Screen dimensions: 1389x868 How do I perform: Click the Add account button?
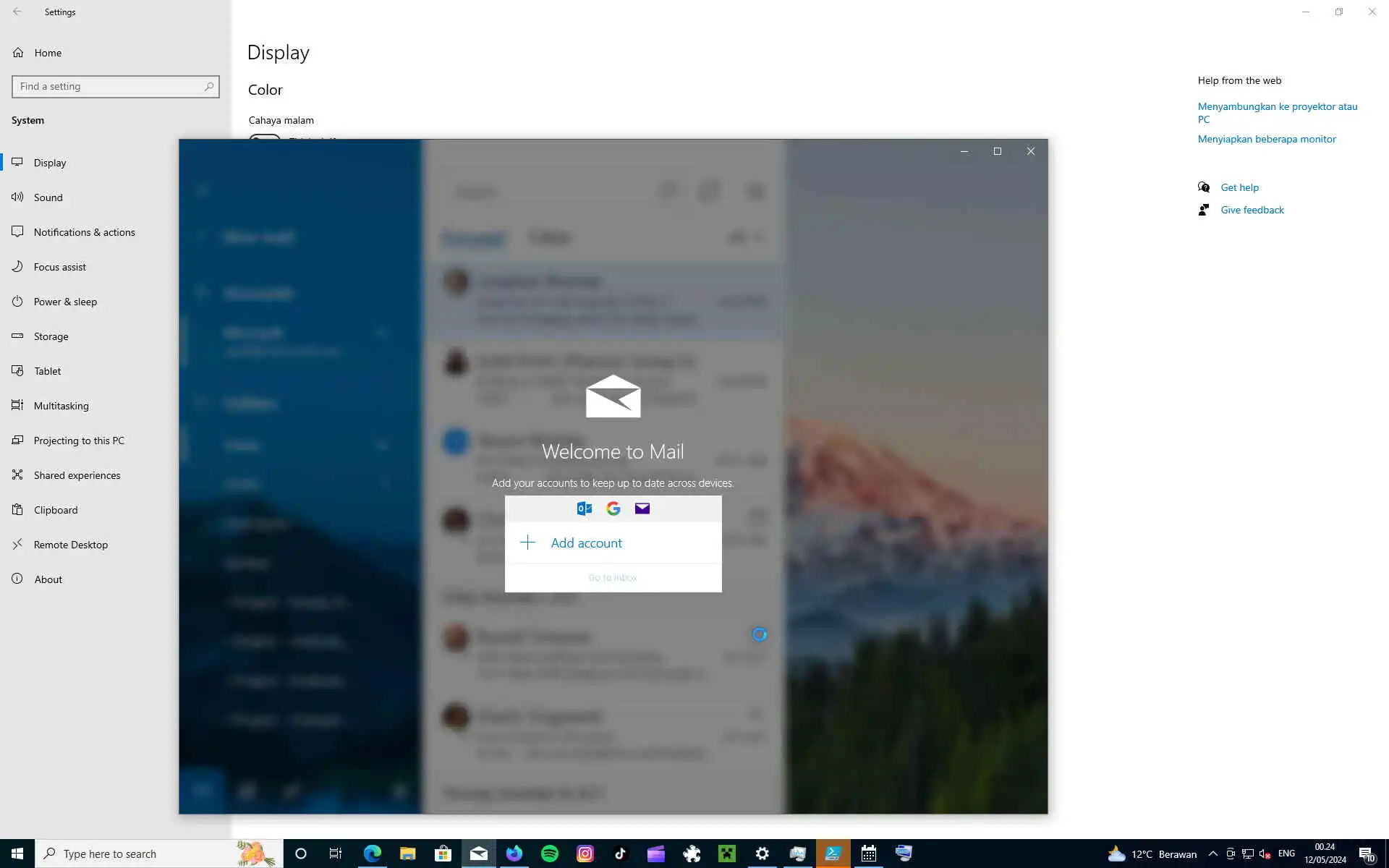click(586, 543)
